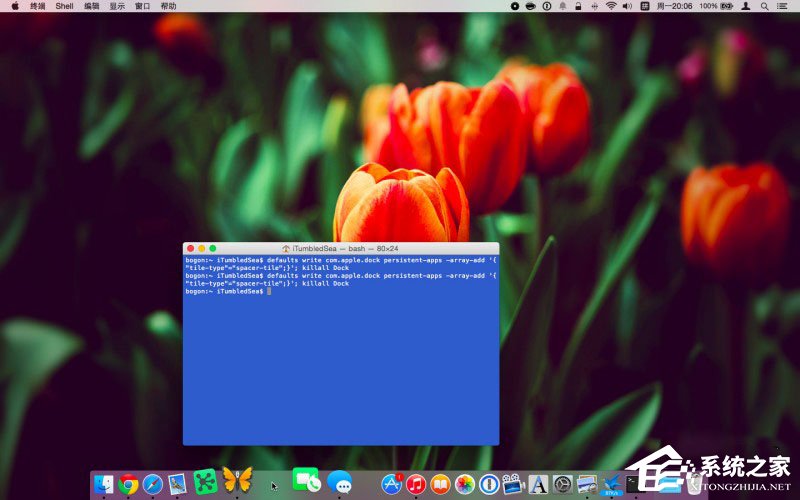Viewport: 800px width, 500px height.
Task: Open Messages chat bubble in Dock
Action: pyautogui.click(x=339, y=481)
